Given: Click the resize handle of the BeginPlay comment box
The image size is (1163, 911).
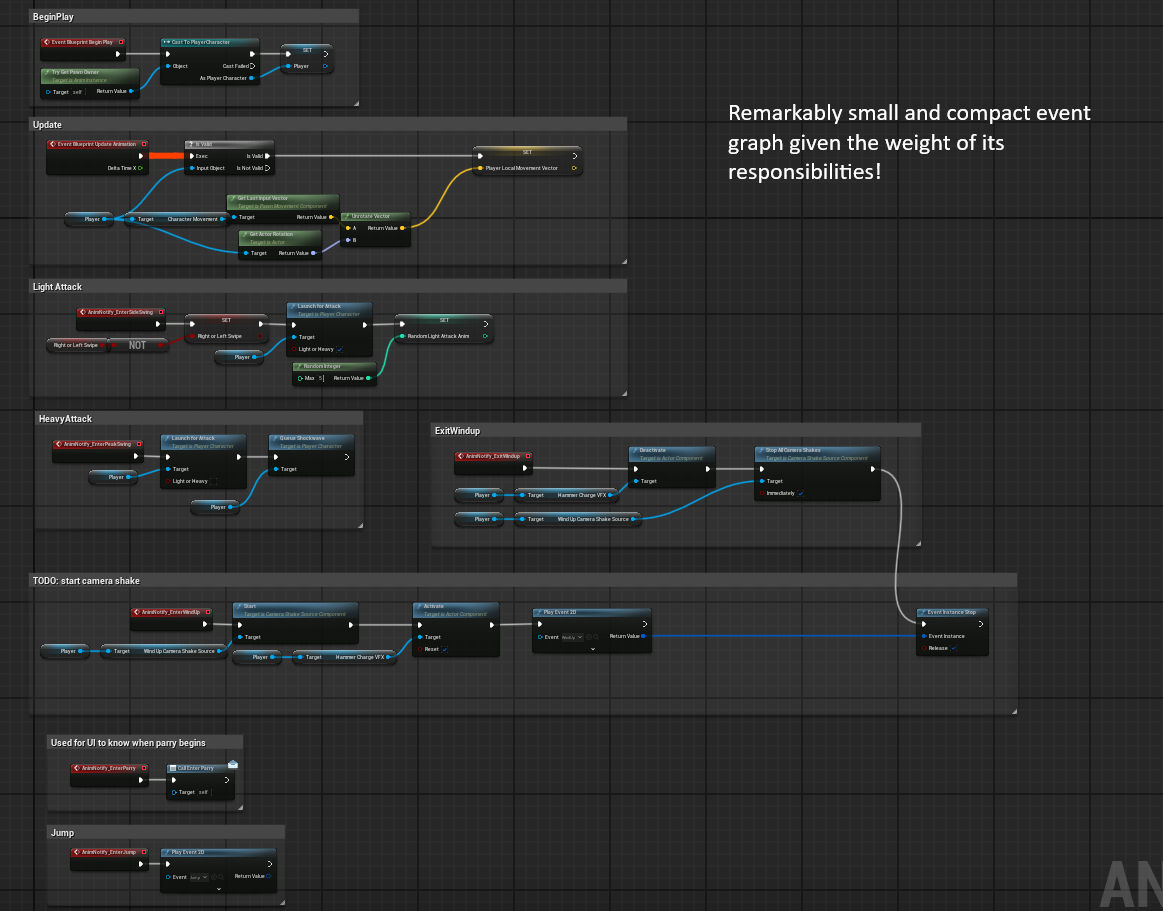Looking at the screenshot, I should tap(356, 104).
